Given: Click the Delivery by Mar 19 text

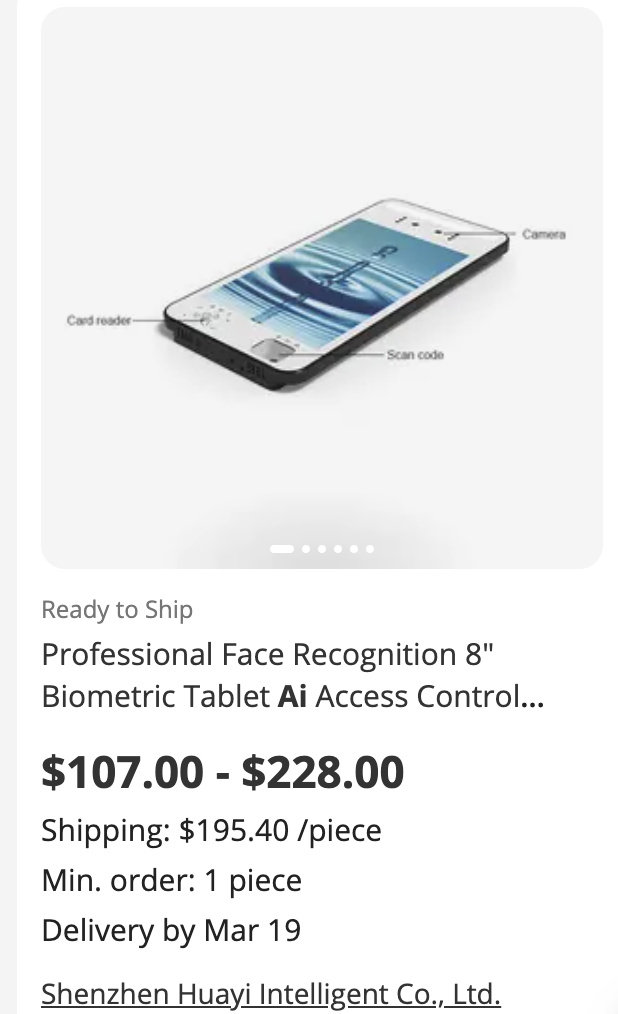Looking at the screenshot, I should [171, 930].
